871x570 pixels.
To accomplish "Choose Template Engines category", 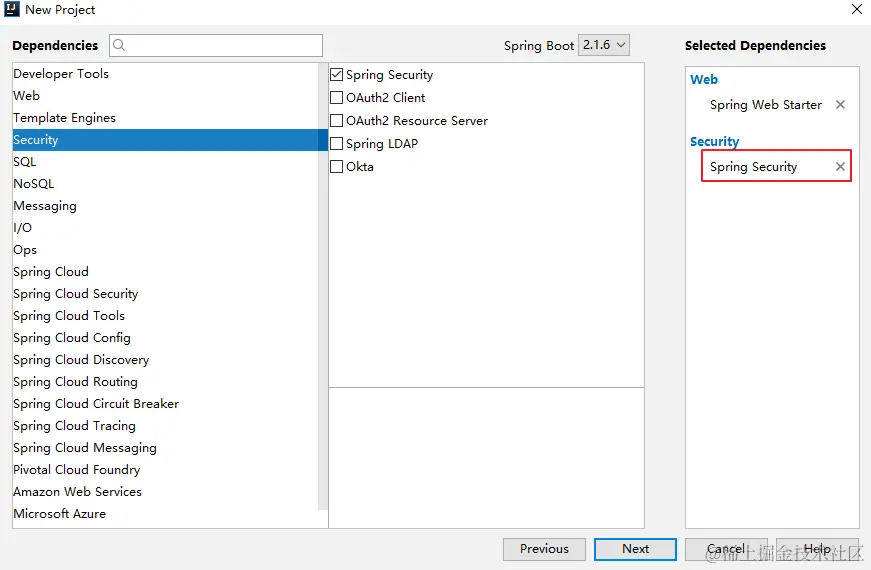I will 166,118.
